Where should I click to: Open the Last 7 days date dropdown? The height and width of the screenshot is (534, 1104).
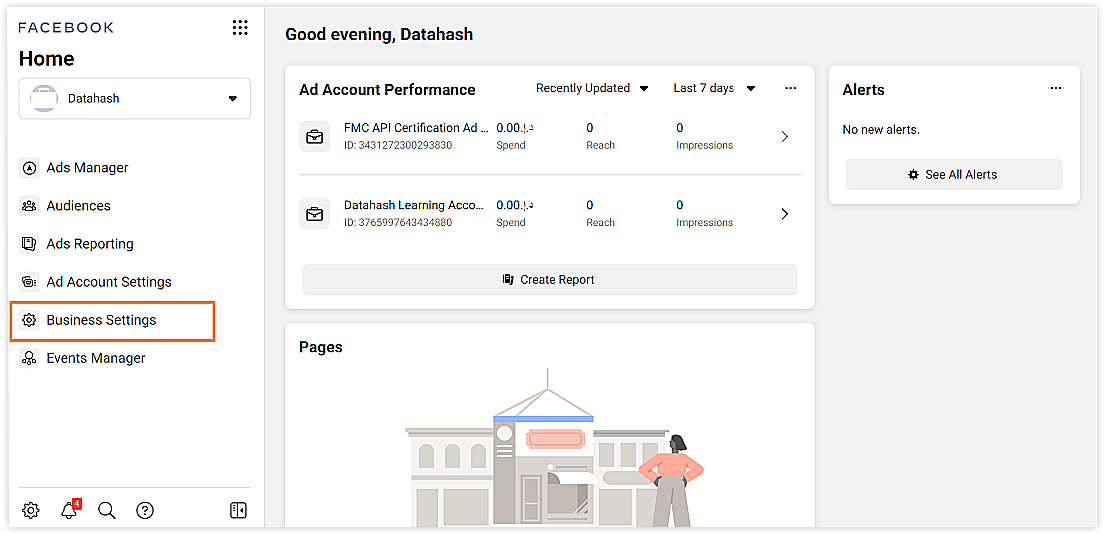click(x=714, y=88)
